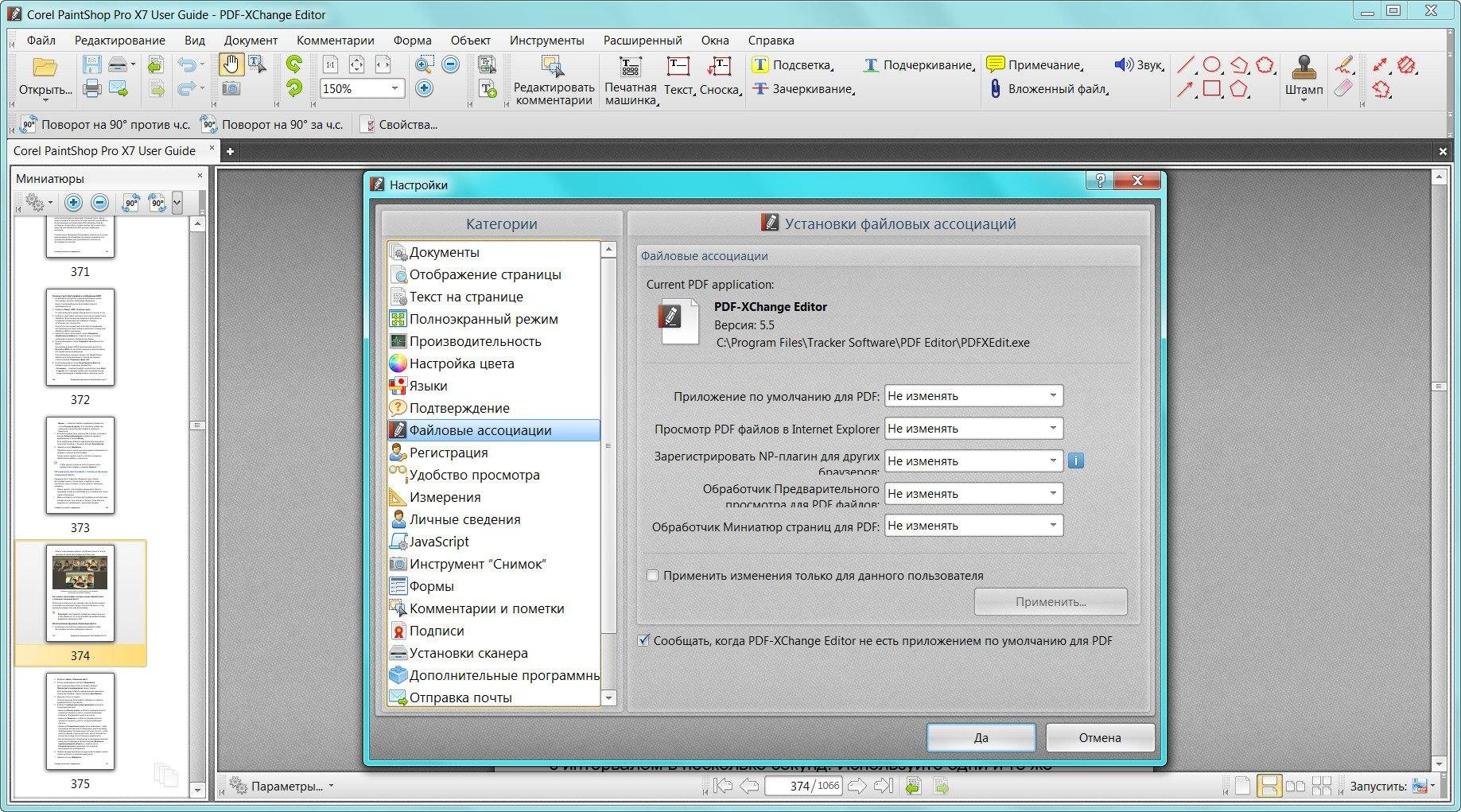Expand the 150% zoom level dropdown

(x=394, y=88)
